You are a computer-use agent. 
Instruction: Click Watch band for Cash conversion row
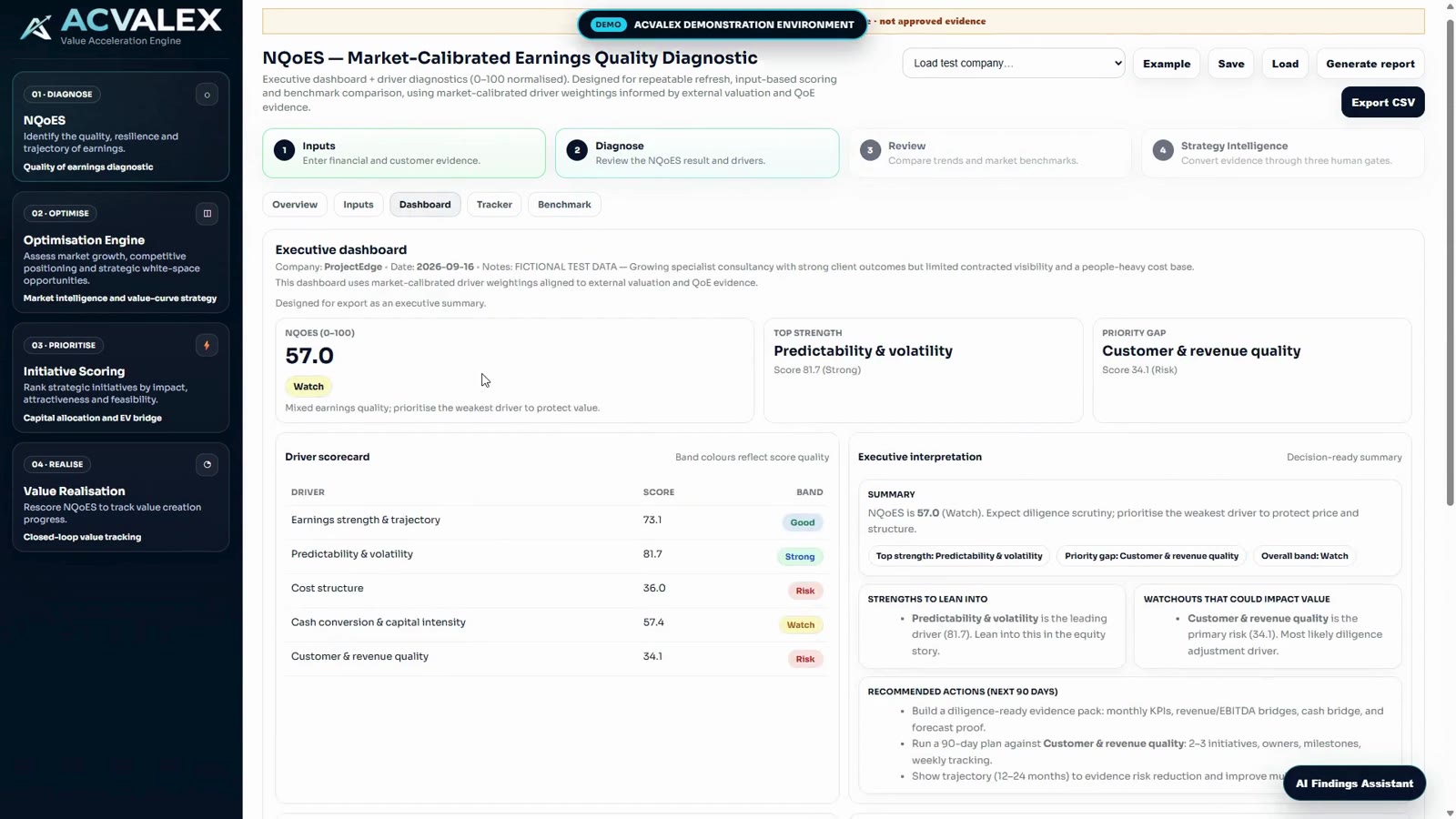click(x=801, y=625)
